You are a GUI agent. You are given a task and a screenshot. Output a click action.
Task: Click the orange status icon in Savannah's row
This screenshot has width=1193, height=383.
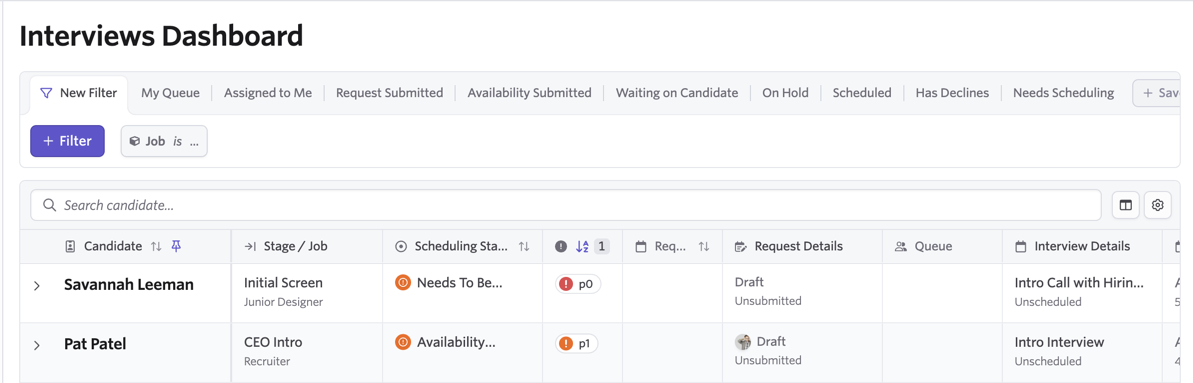click(x=402, y=282)
